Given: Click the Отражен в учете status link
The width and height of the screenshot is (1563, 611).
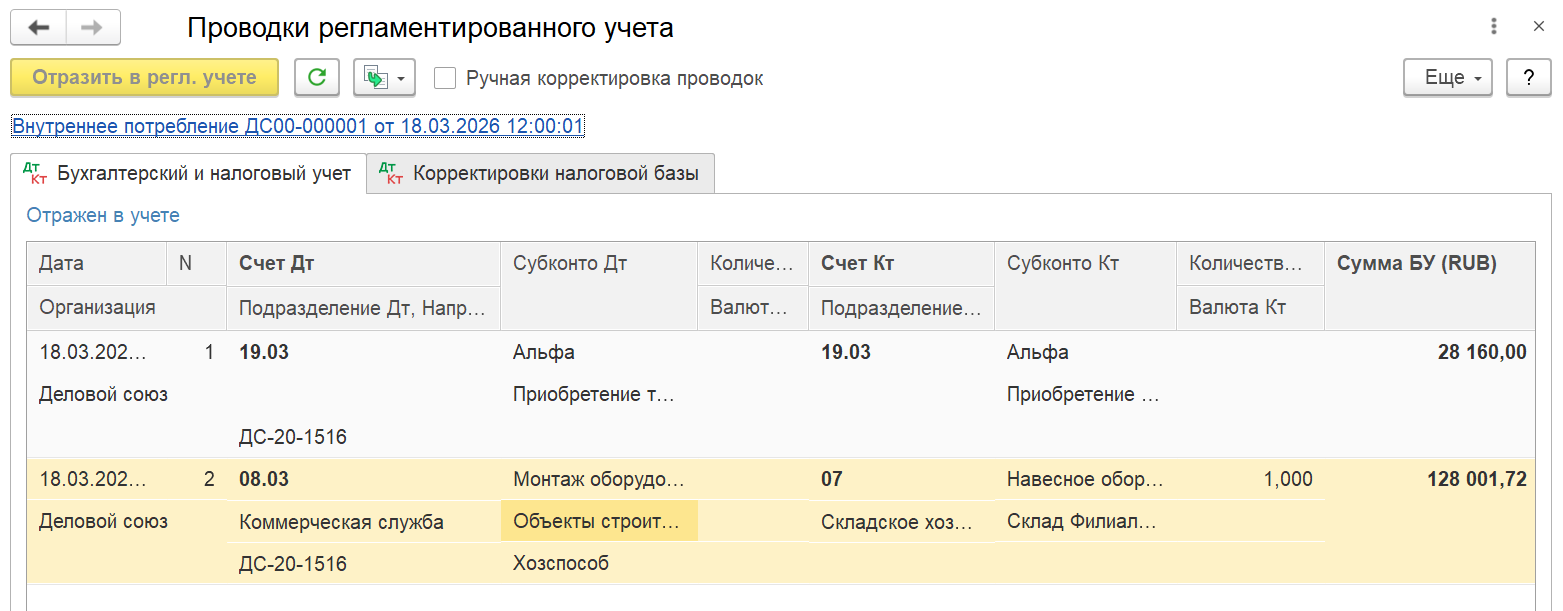Looking at the screenshot, I should (103, 215).
